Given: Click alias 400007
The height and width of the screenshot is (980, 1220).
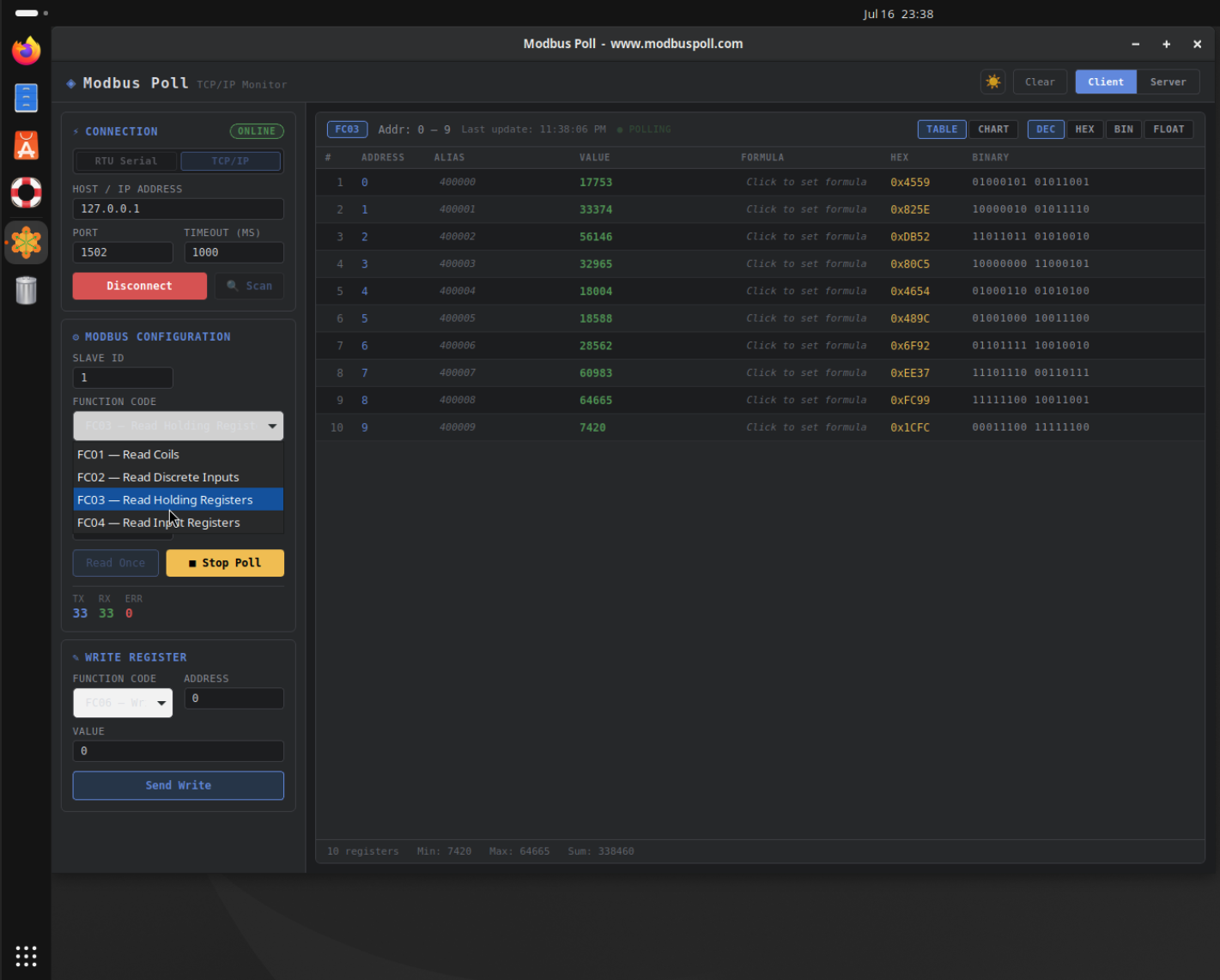Looking at the screenshot, I should coord(457,372).
